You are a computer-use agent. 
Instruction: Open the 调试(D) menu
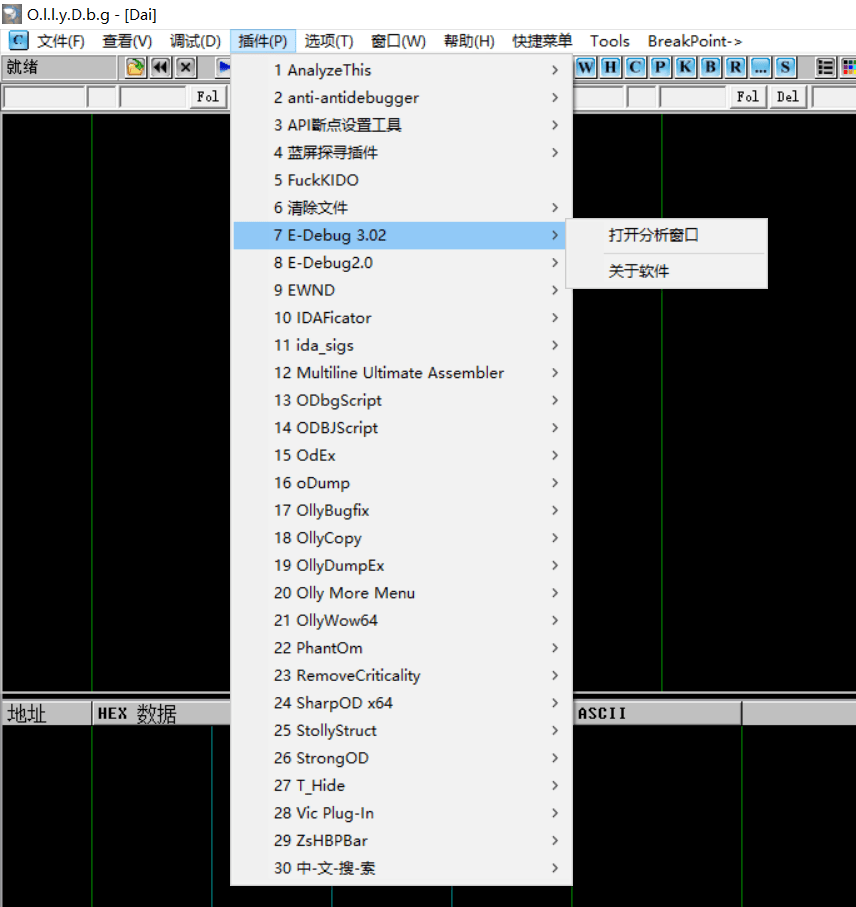coord(195,41)
